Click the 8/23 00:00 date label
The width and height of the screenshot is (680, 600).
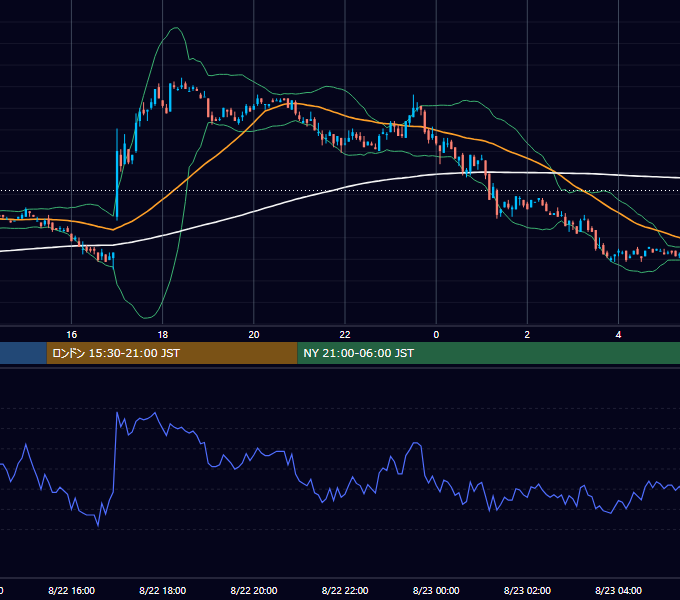436,590
